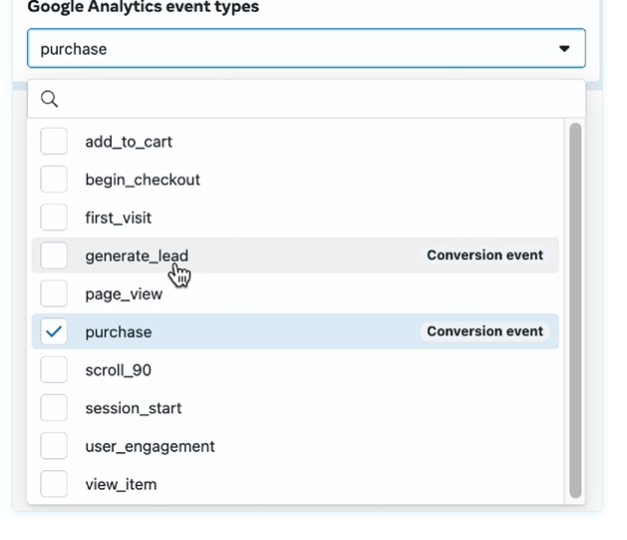Select the page_view checkbox
The image size is (627, 540).
(x=54, y=293)
